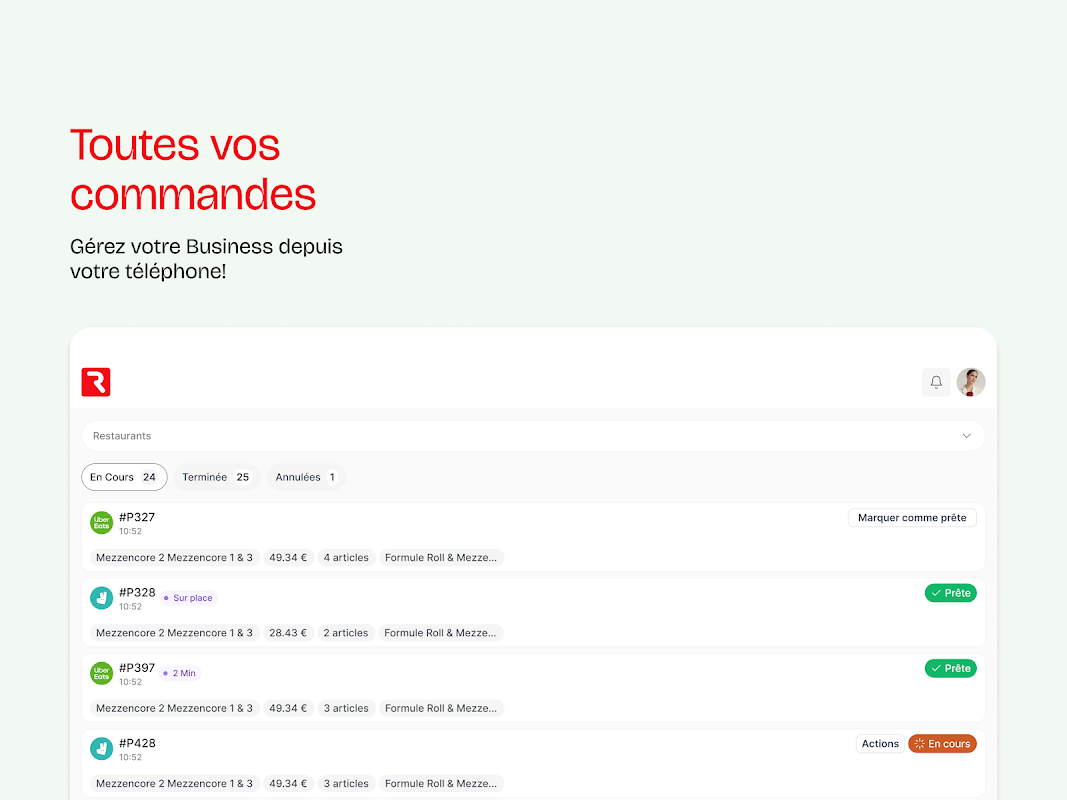The height and width of the screenshot is (800, 1067).
Task: Switch to the Terminée tab
Action: click(x=216, y=477)
